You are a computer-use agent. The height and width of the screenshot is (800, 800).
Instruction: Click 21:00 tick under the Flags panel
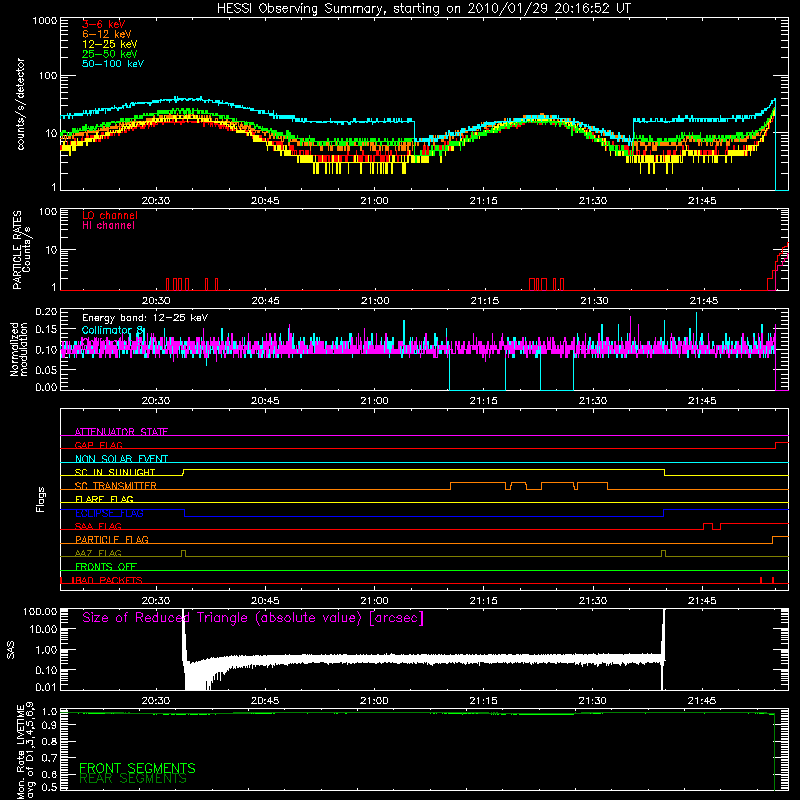pyautogui.click(x=374, y=601)
